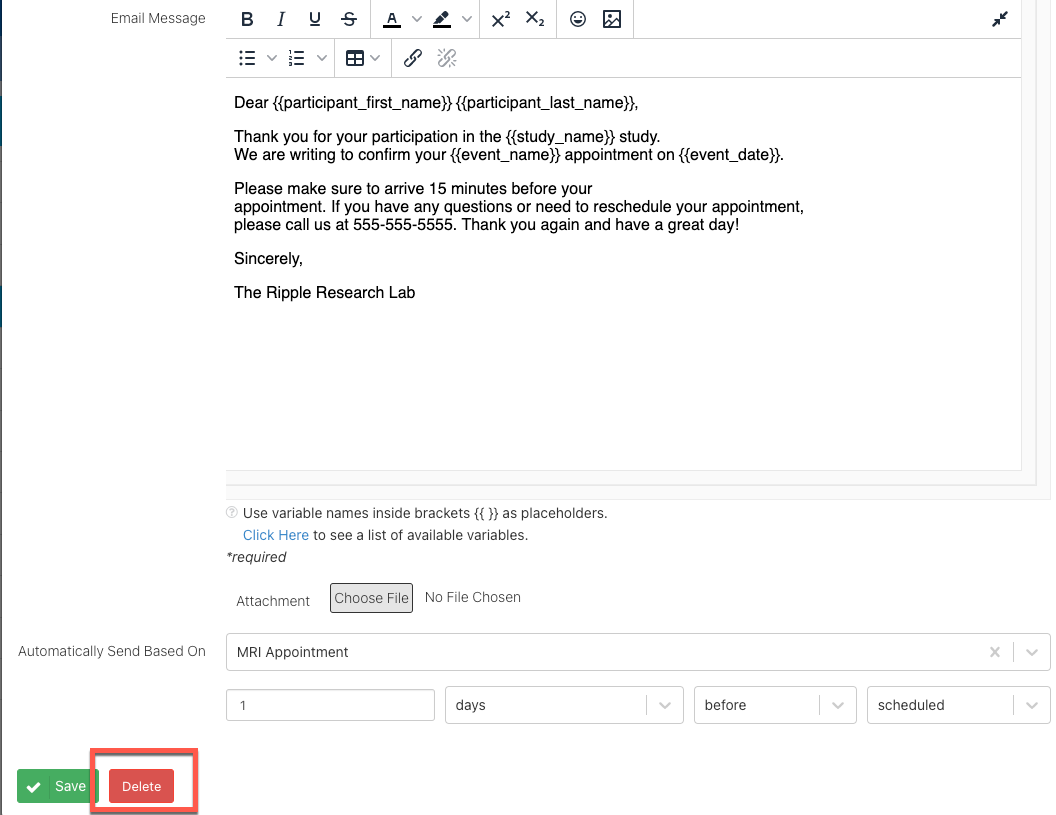This screenshot has width=1056, height=815.
Task: Open the emoji picker
Action: [578, 19]
